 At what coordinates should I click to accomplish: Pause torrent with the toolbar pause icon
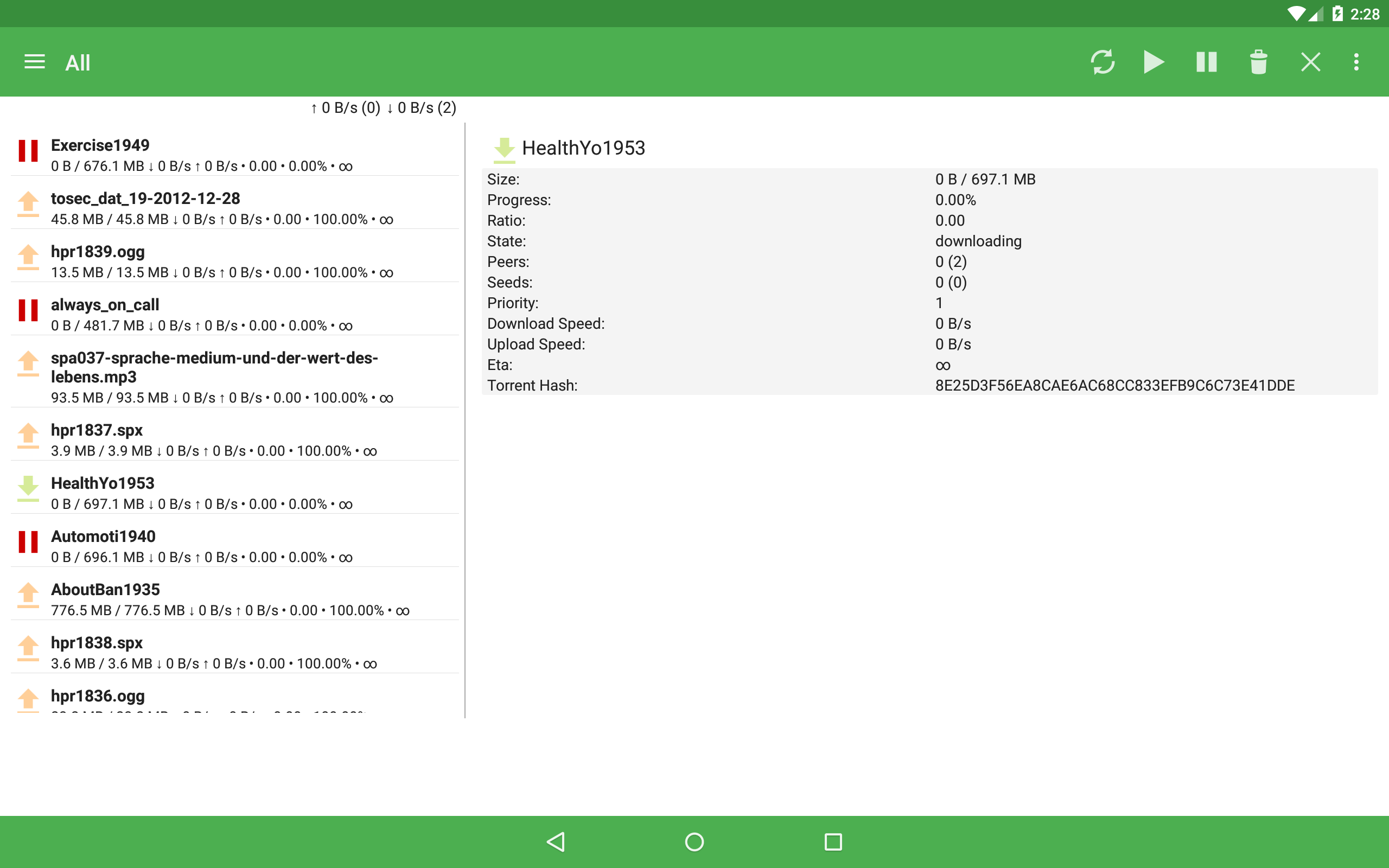point(1207,62)
